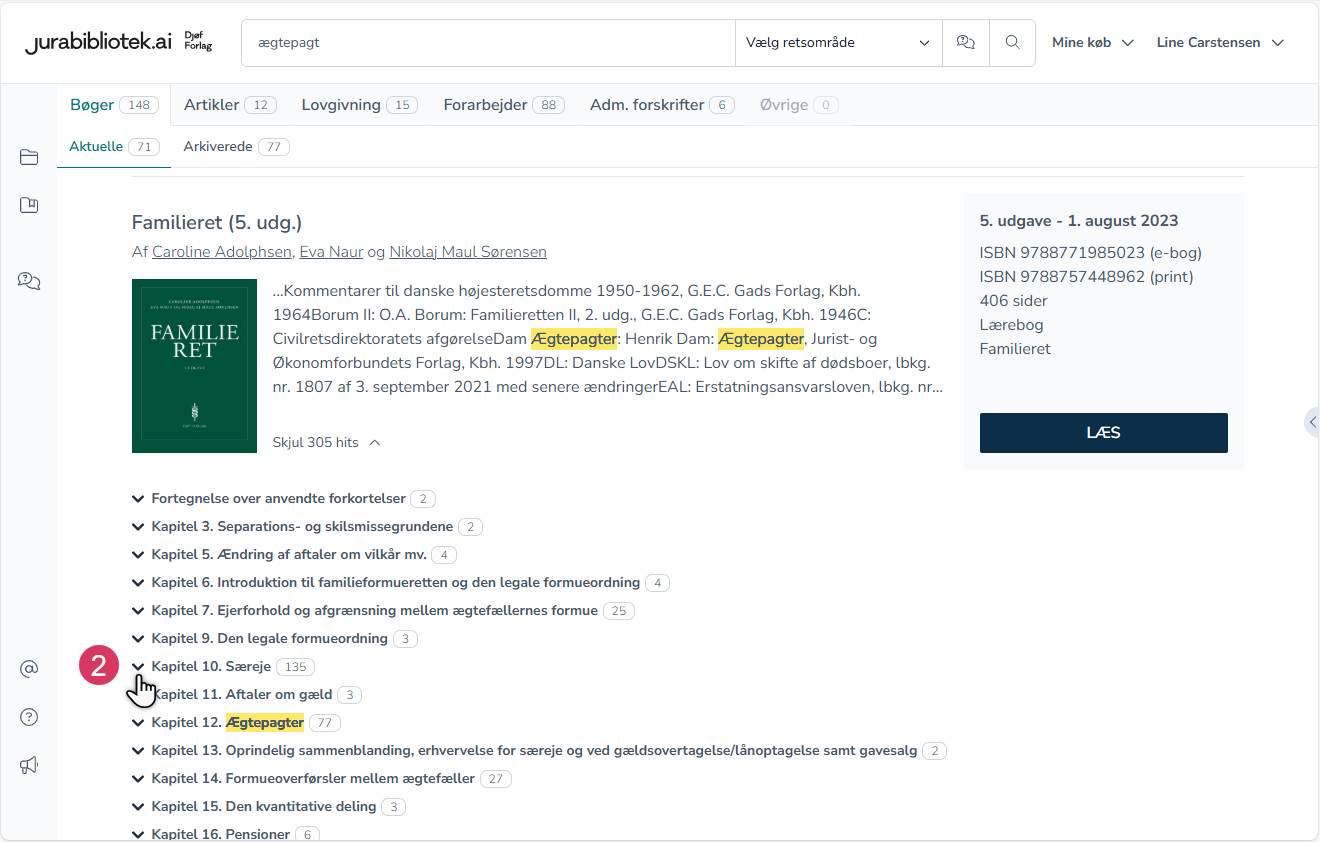Open the Mine køb dropdown menu

coord(1092,43)
